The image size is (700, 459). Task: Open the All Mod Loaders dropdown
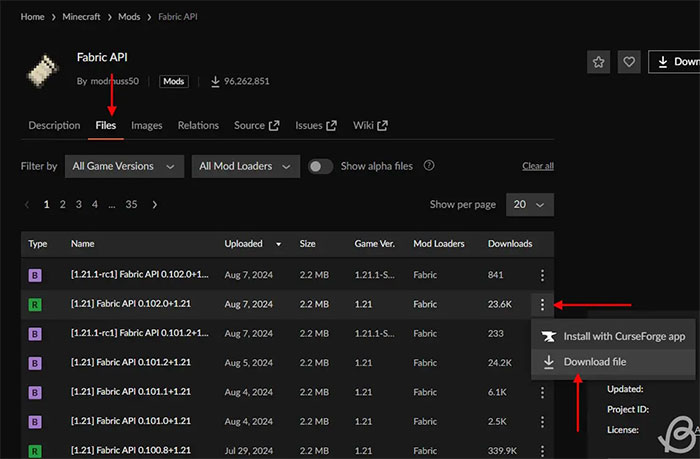tap(246, 166)
